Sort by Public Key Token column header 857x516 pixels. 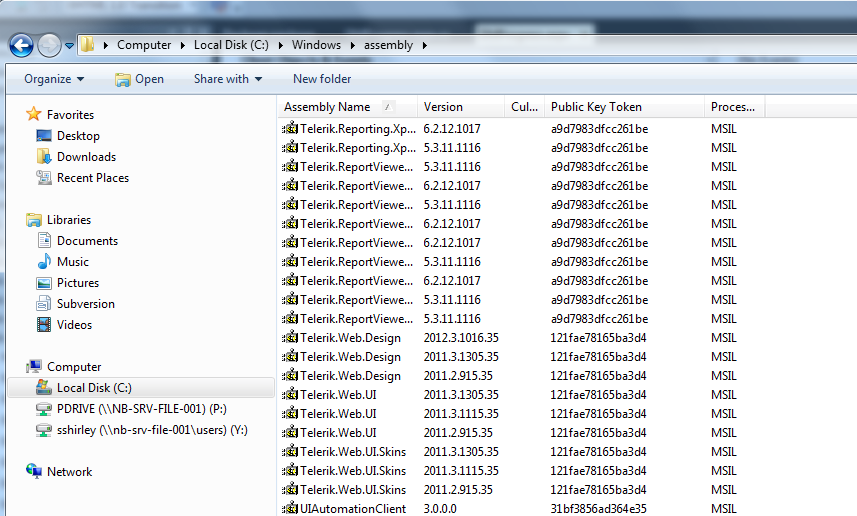[625, 107]
